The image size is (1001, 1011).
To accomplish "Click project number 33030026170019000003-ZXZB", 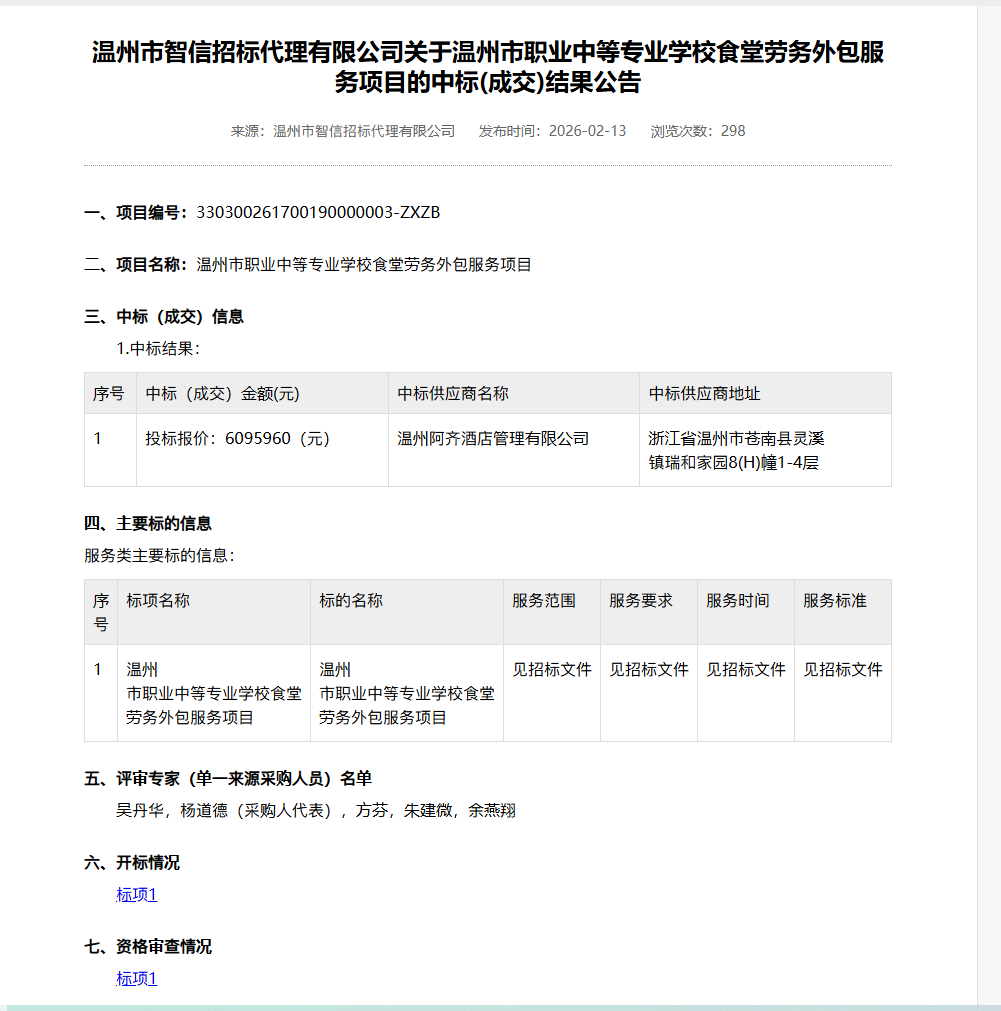I will coord(319,212).
